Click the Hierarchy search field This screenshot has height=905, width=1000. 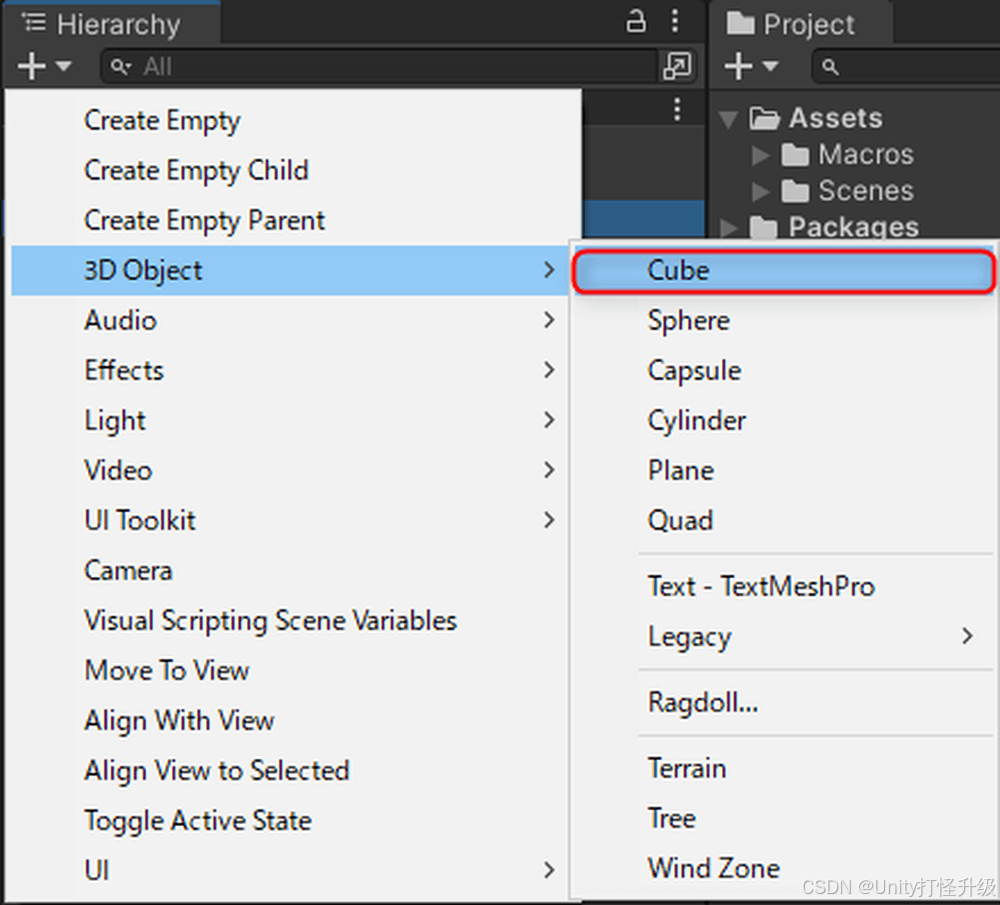(379, 66)
